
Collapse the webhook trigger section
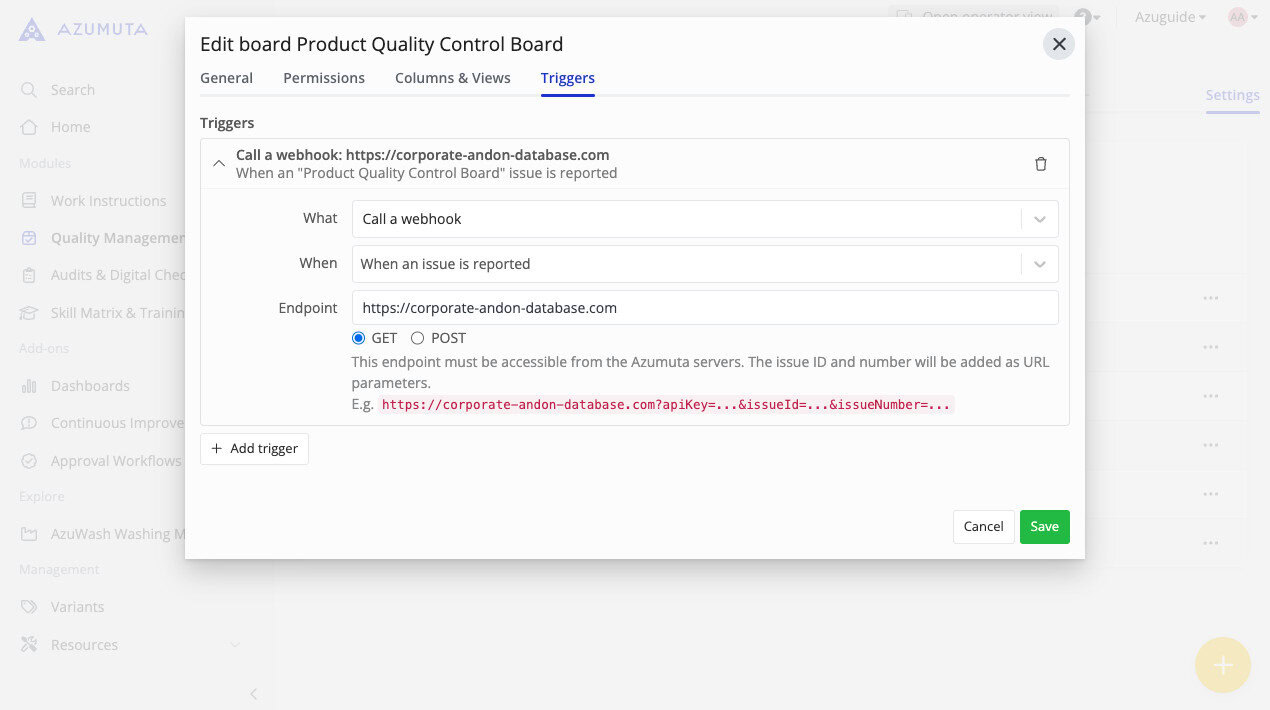219,164
